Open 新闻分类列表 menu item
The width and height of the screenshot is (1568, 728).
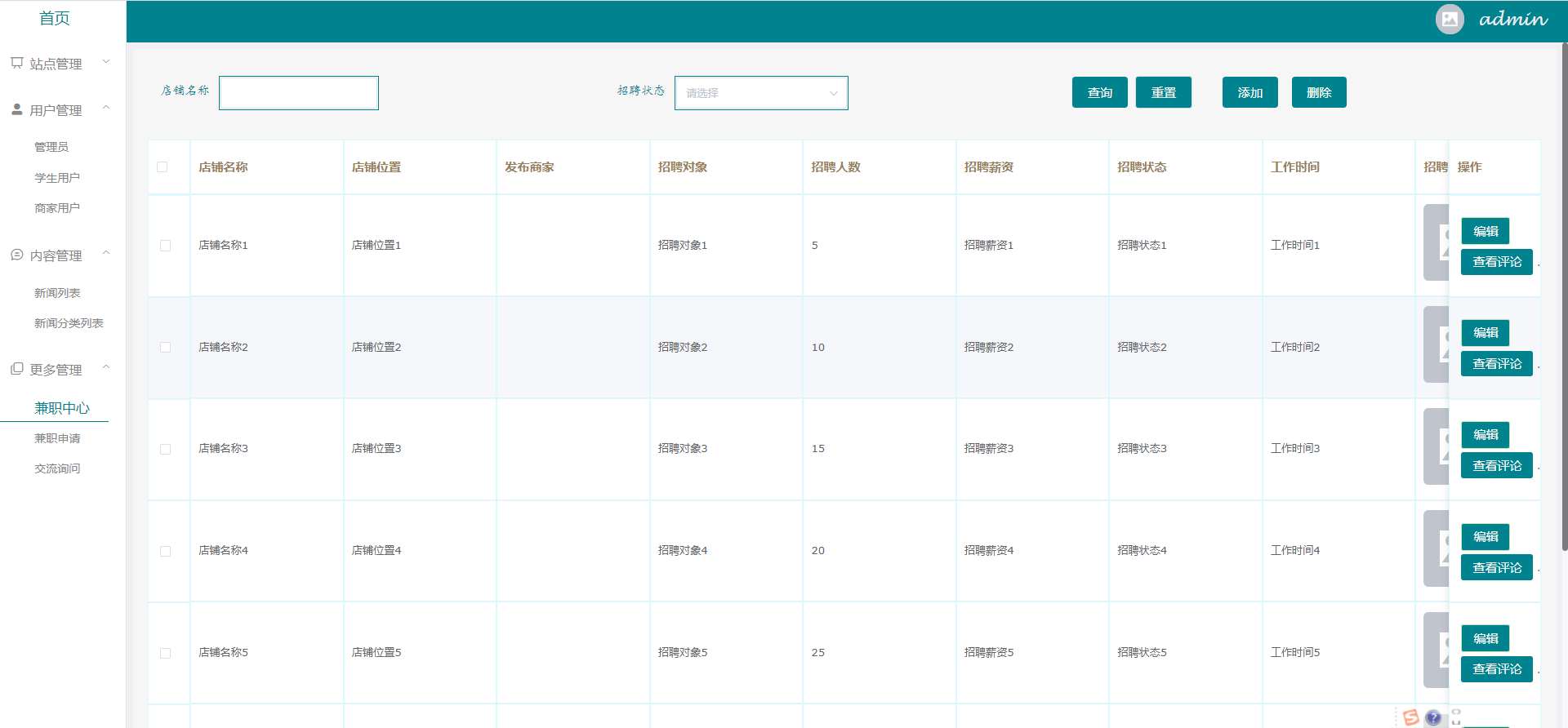69,323
